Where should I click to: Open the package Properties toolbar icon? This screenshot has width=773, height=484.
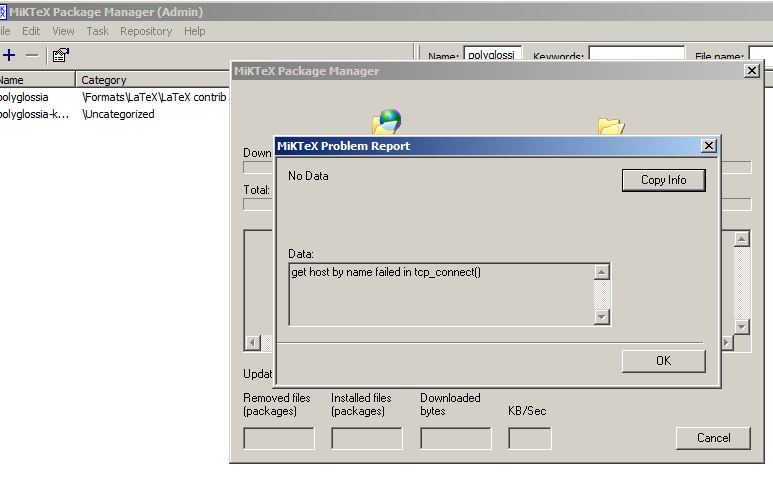click(x=61, y=55)
